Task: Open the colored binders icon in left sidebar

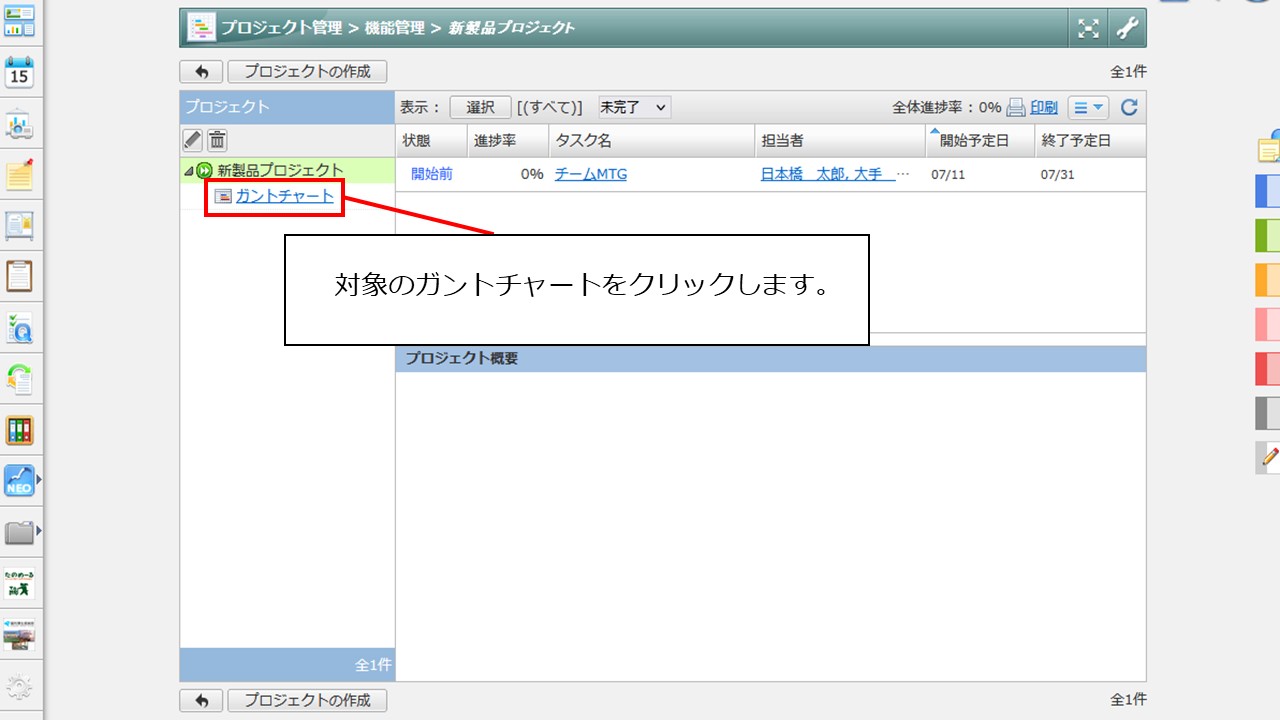Action: click(20, 431)
